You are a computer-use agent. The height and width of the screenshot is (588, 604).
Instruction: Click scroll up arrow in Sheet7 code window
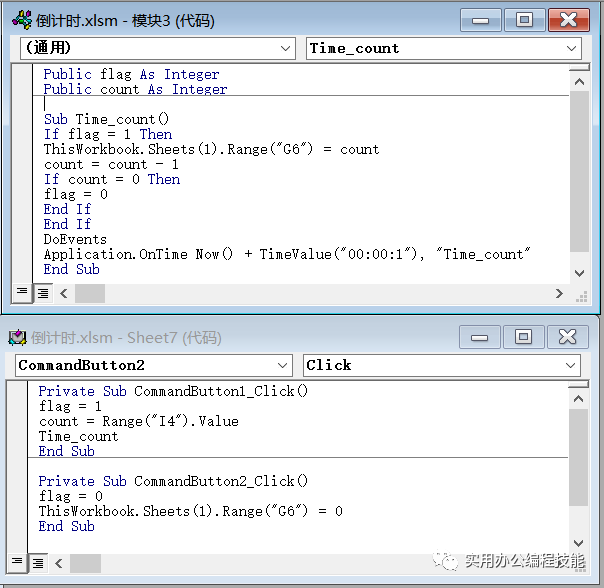[x=578, y=399]
